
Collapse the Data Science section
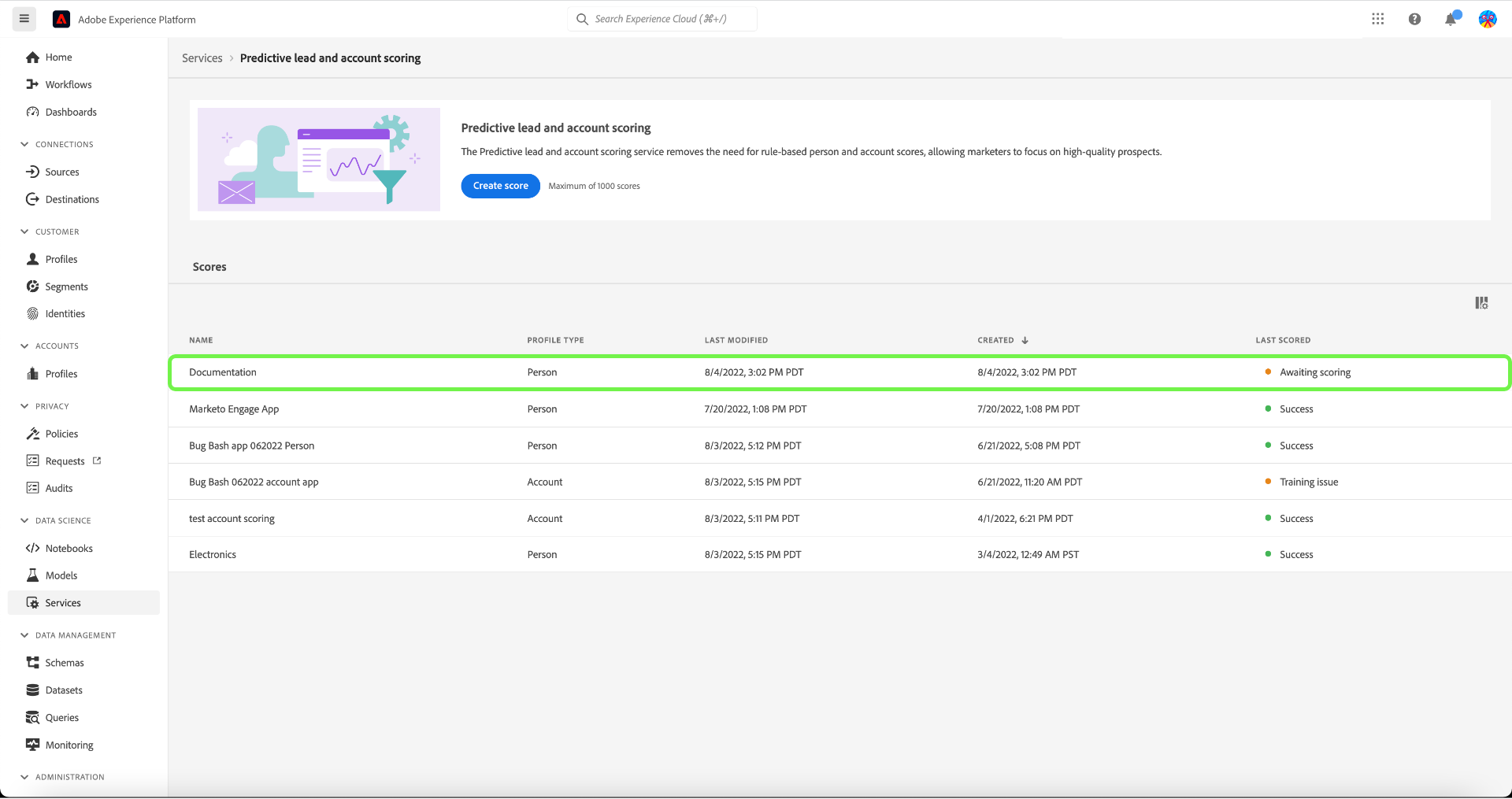pyautogui.click(x=24, y=520)
